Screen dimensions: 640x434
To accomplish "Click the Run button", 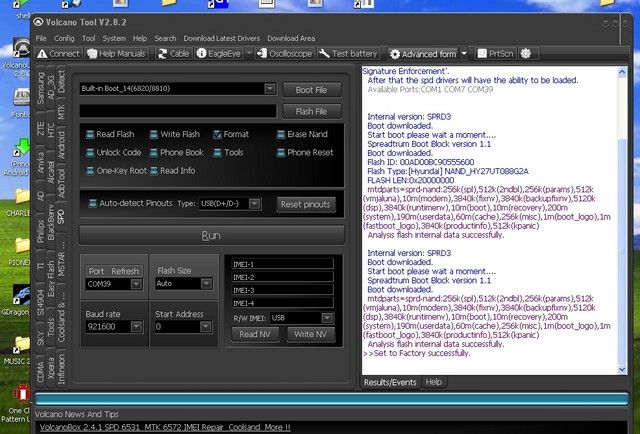I will point(211,236).
